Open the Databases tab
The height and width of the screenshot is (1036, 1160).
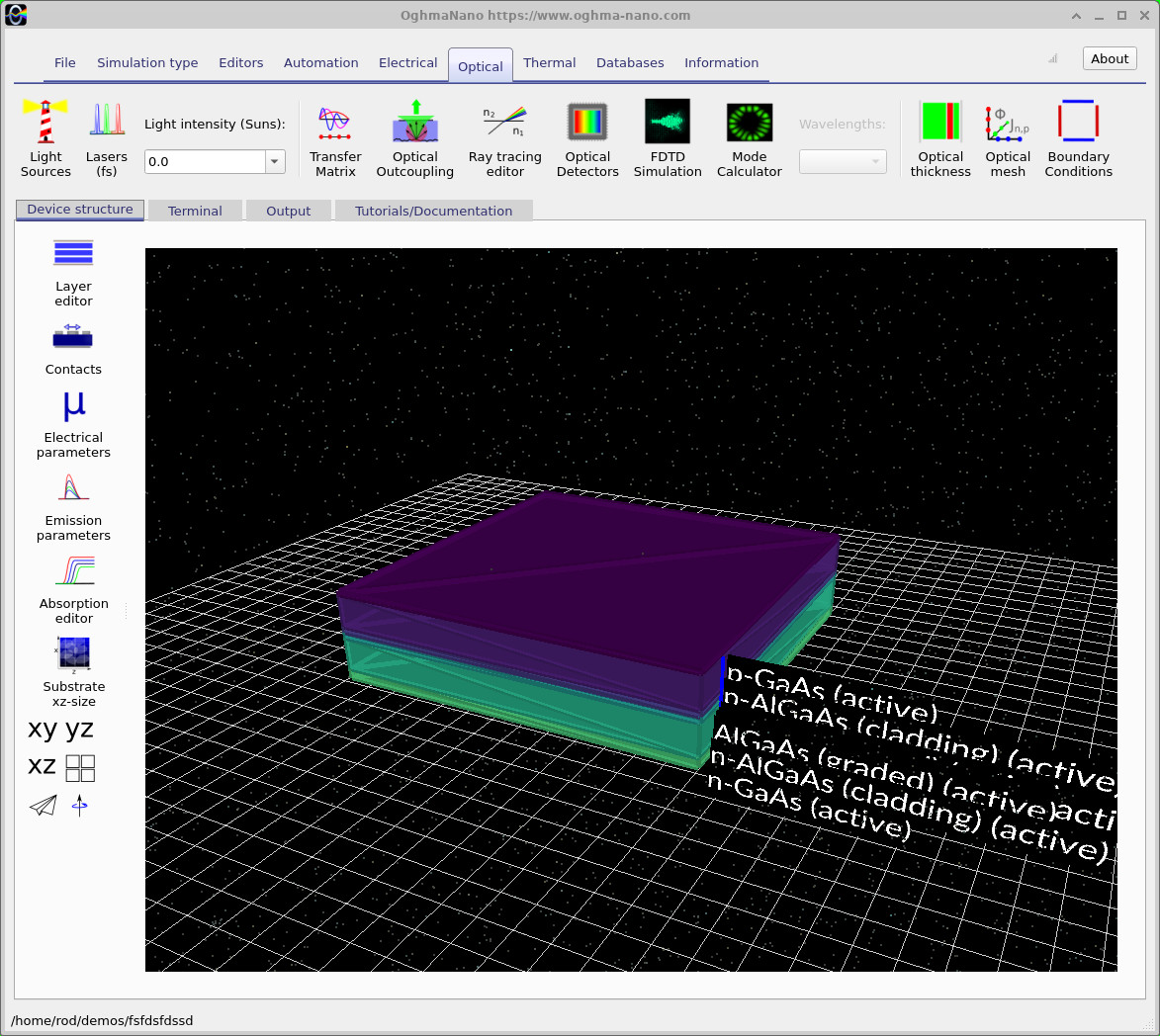click(x=630, y=63)
